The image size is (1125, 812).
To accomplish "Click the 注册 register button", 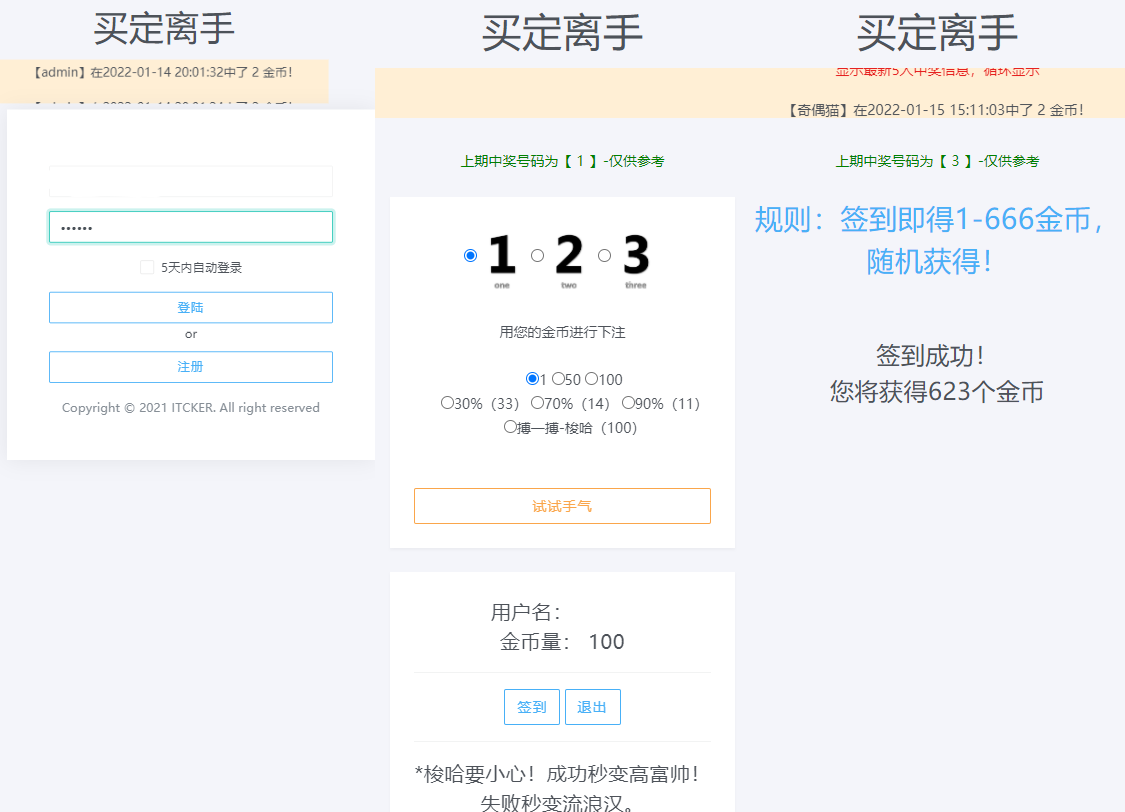I will point(191,367).
